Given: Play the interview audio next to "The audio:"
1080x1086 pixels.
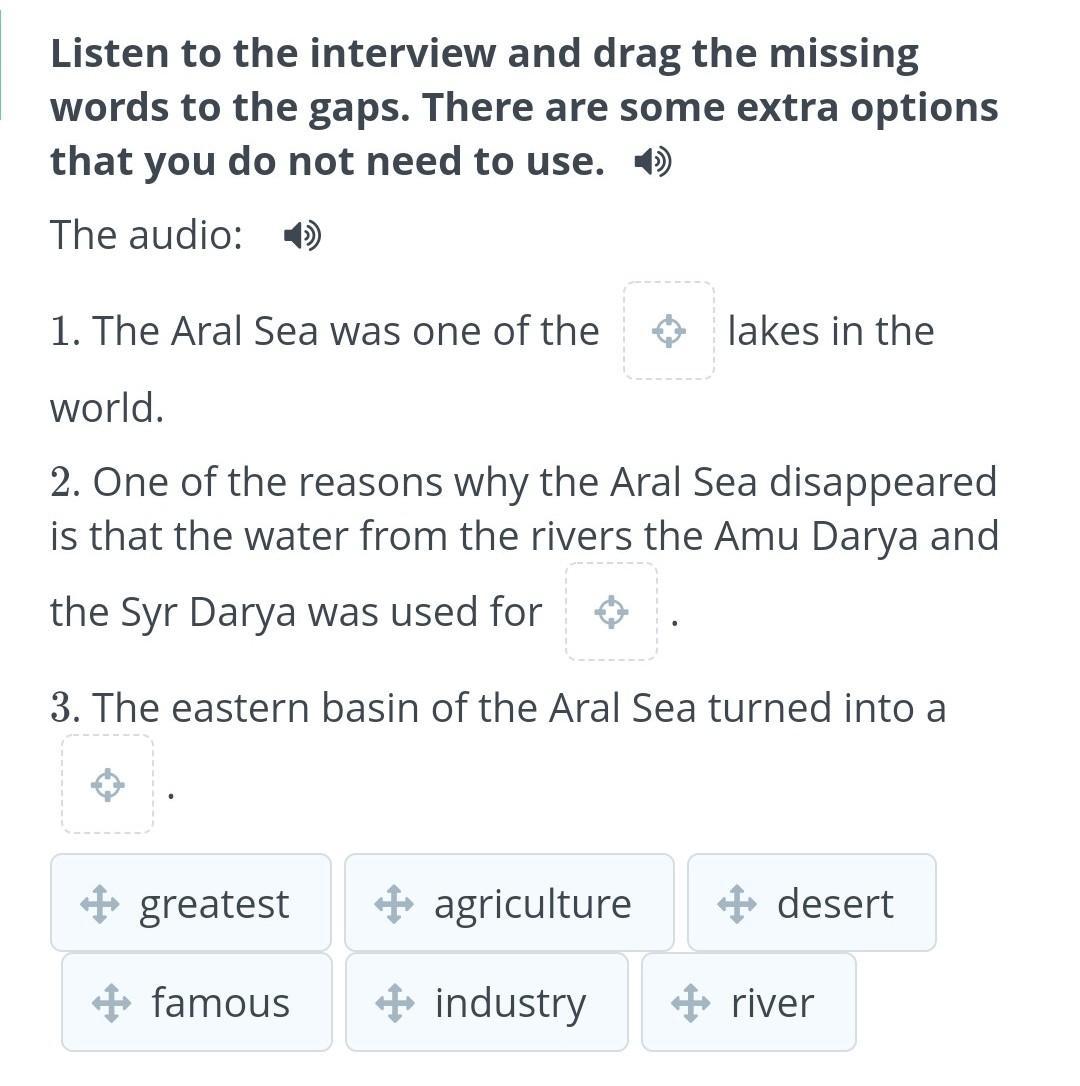Looking at the screenshot, I should pos(301,236).
